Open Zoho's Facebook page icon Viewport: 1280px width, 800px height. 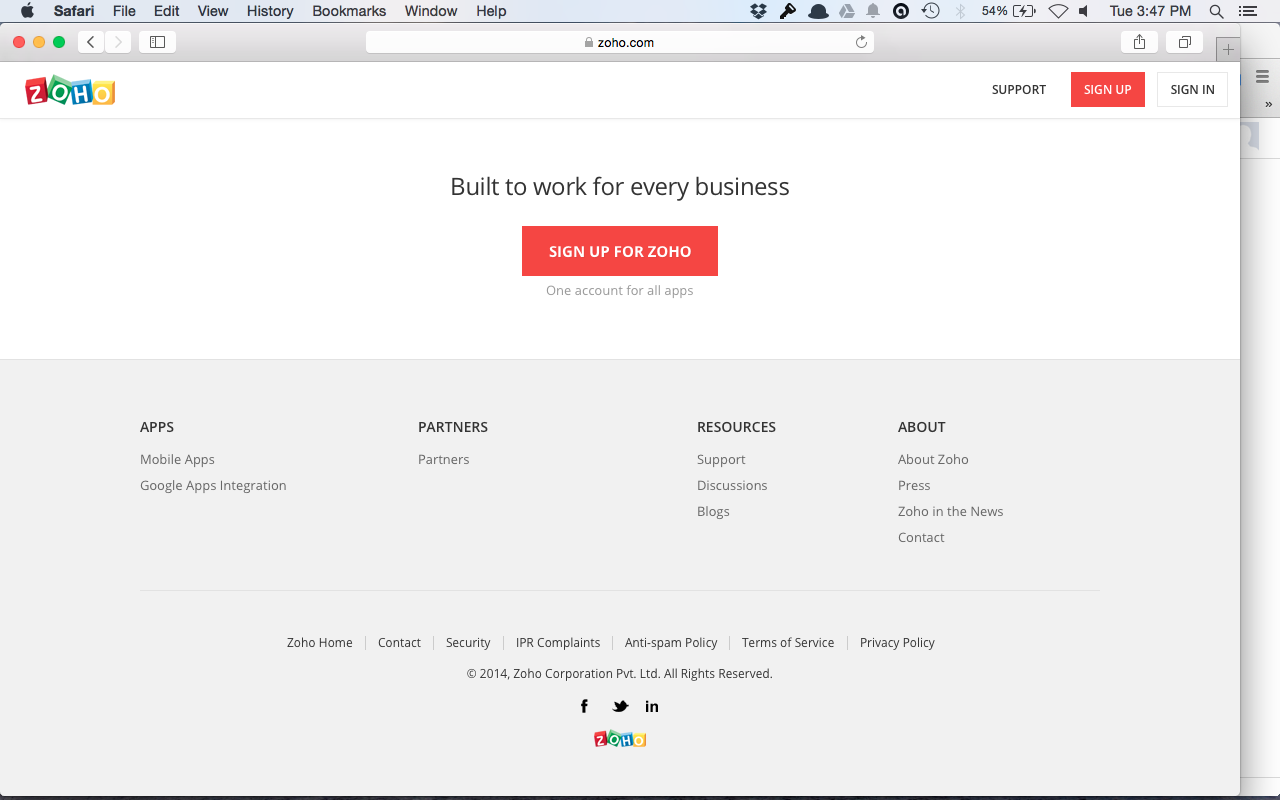click(585, 706)
